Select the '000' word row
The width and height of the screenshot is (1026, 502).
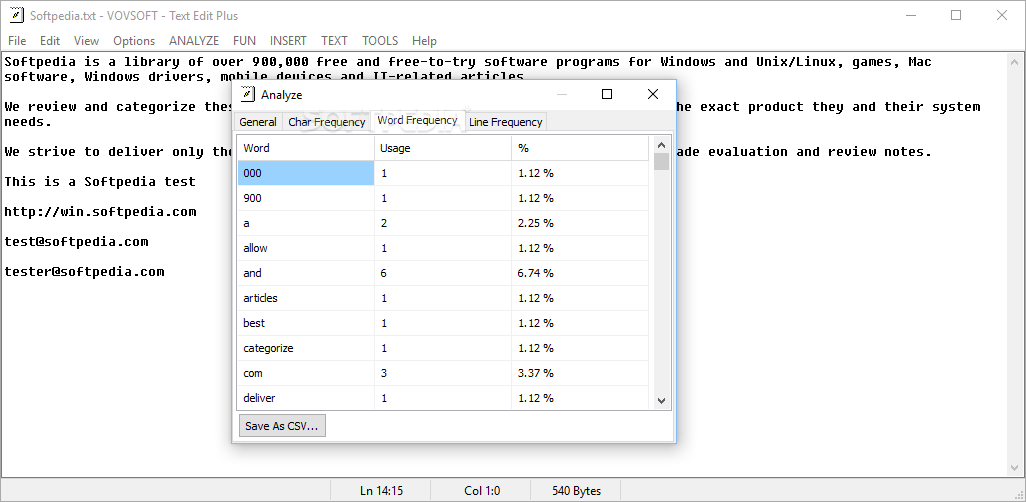(443, 173)
